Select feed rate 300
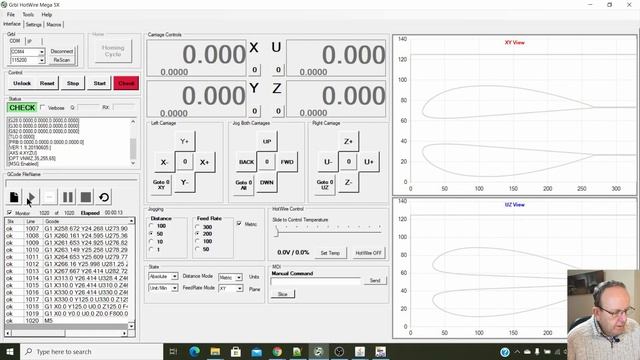 pyautogui.click(x=198, y=227)
